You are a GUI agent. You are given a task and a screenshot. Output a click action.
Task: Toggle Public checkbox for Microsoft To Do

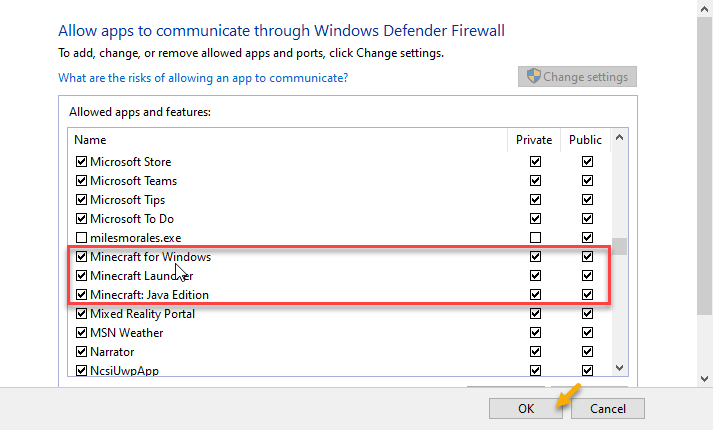tap(587, 219)
